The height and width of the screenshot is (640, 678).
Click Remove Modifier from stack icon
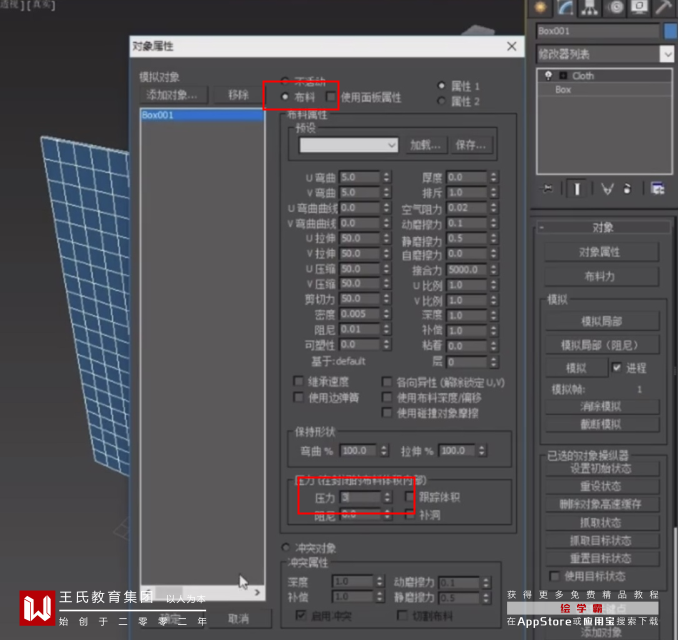627,189
